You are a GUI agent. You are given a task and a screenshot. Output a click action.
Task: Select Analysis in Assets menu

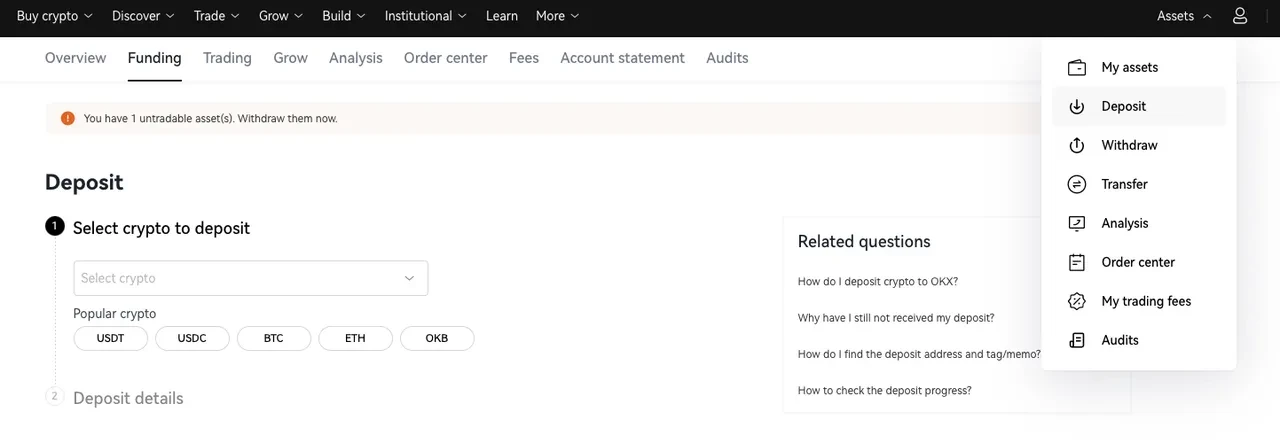coord(1139,223)
